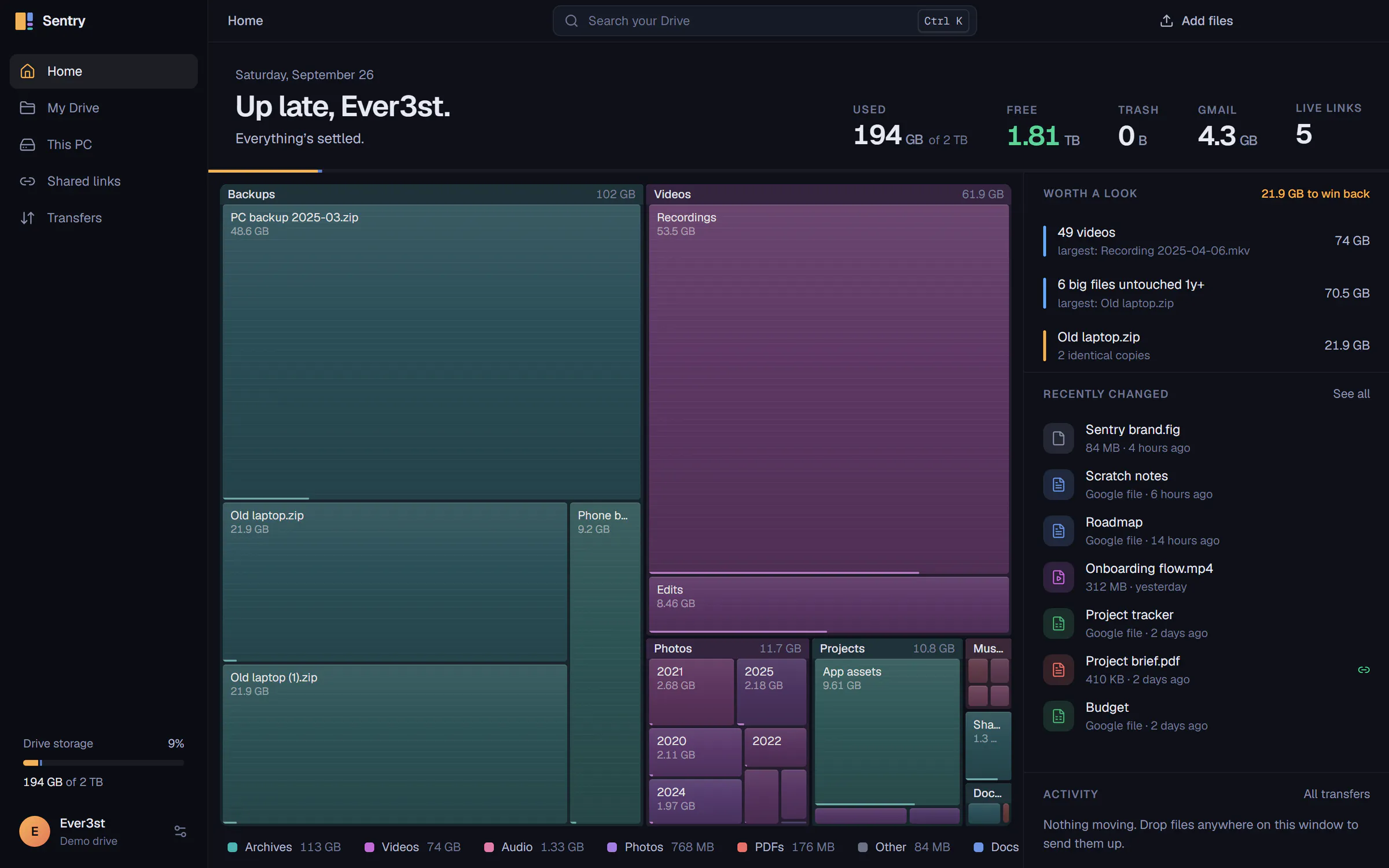Click the search magnifier icon
Viewport: 1389px width, 868px height.
[x=571, y=21]
